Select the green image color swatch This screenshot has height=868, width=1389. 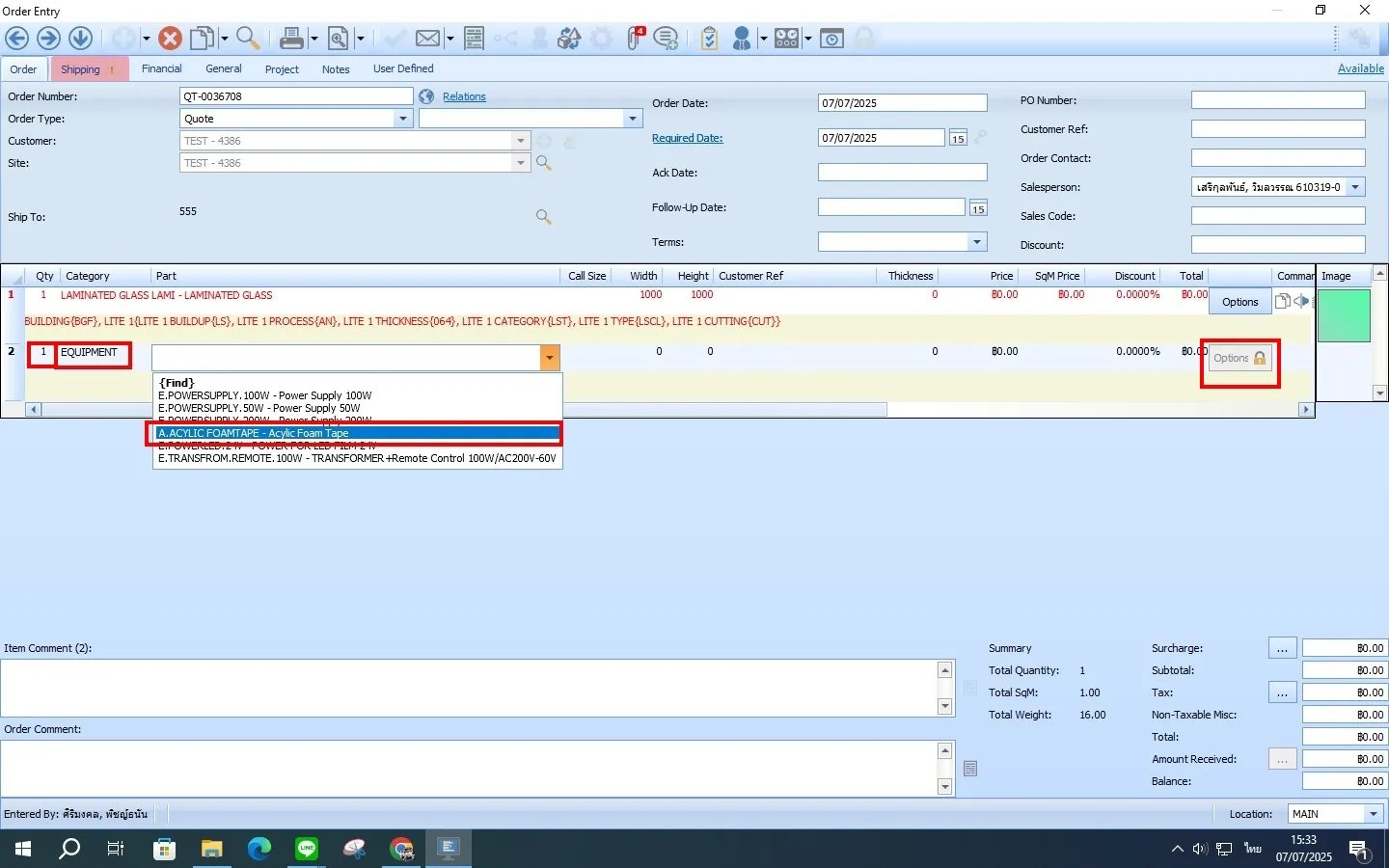[1344, 315]
